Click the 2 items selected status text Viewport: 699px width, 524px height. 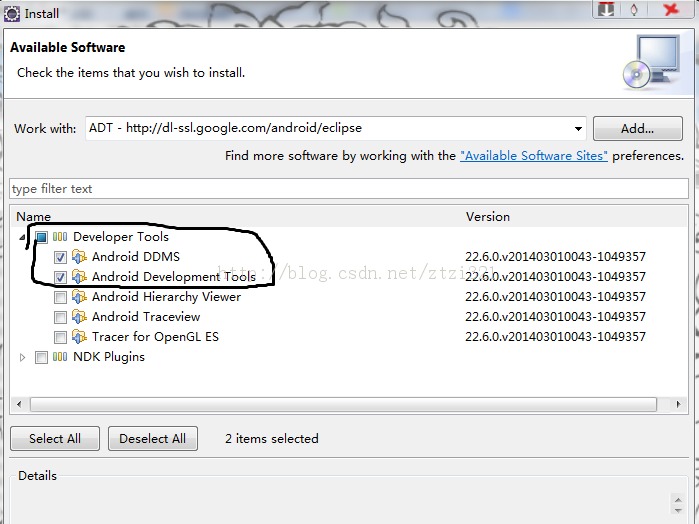(x=271, y=439)
